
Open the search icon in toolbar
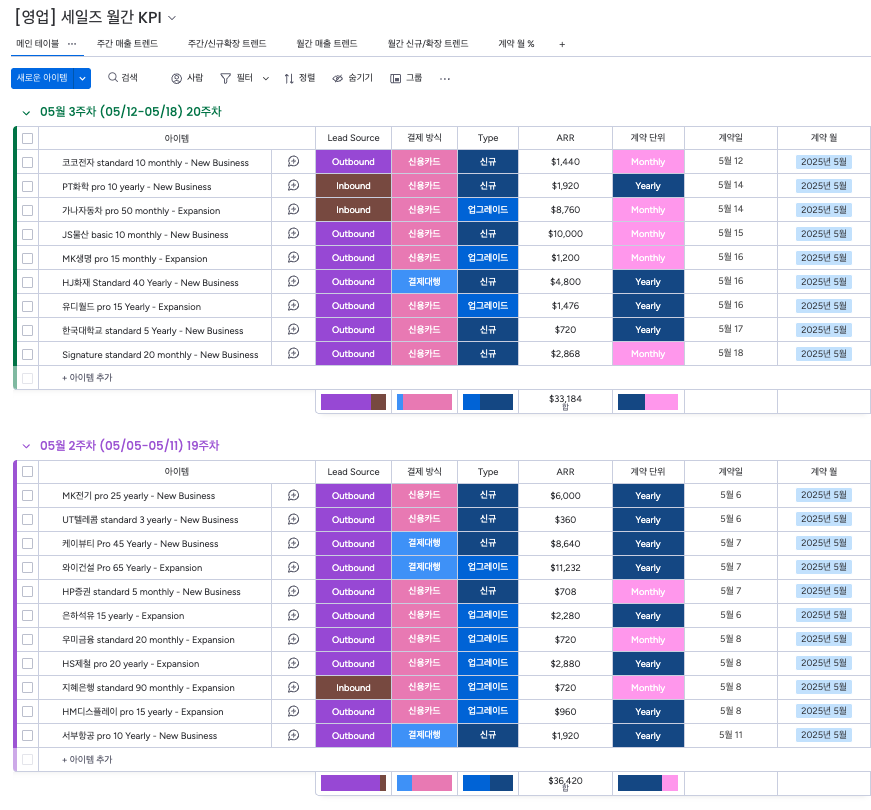113,78
